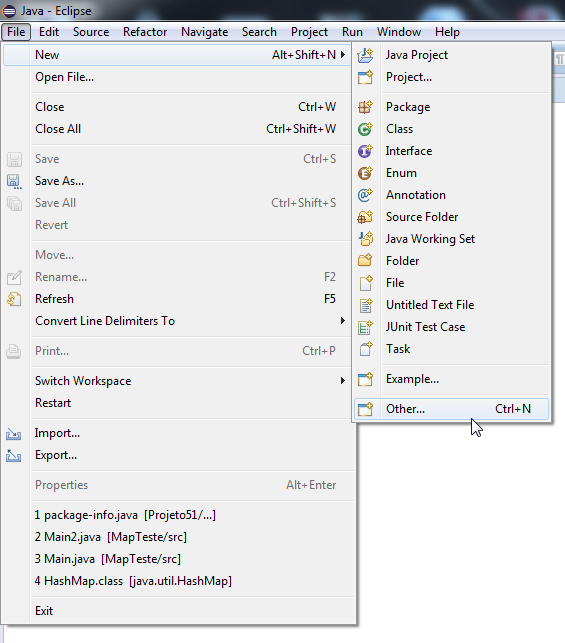Viewport: 565px width, 643px height.
Task: Open the Run menu
Action: pos(352,32)
